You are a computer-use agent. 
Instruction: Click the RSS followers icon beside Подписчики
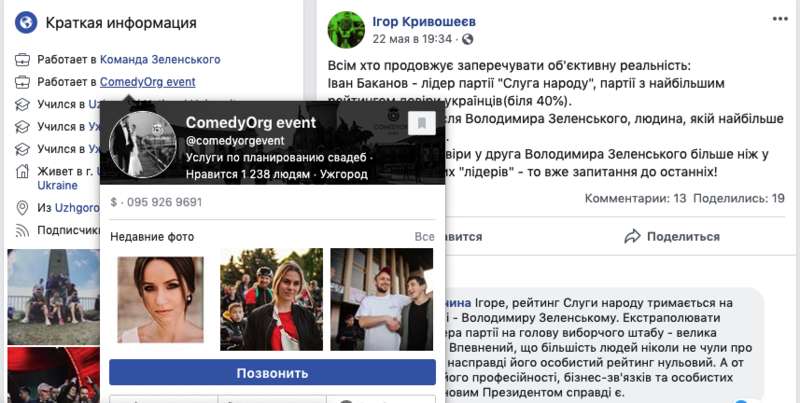pyautogui.click(x=22, y=231)
